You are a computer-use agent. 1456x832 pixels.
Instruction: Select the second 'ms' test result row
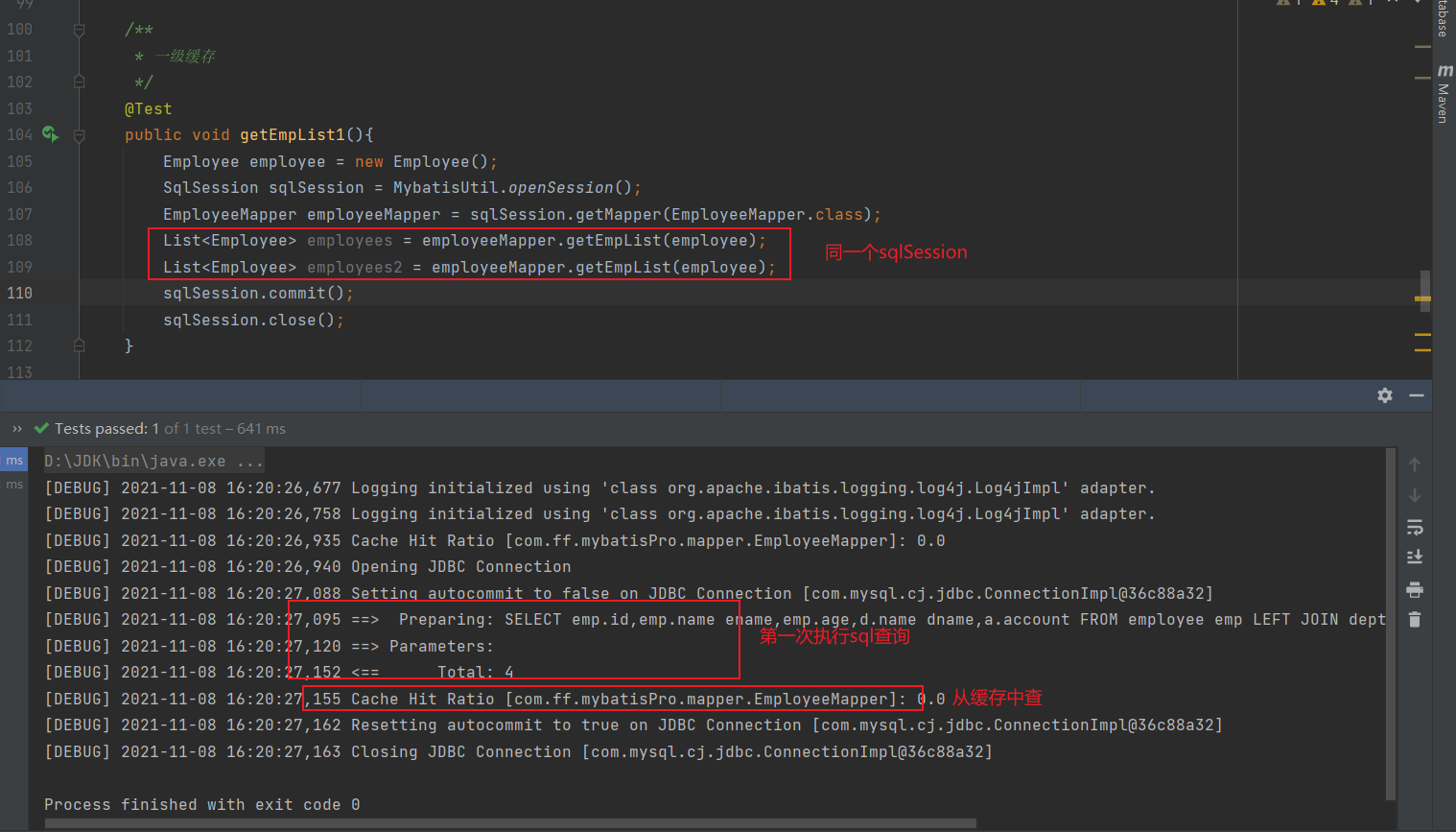[14, 485]
